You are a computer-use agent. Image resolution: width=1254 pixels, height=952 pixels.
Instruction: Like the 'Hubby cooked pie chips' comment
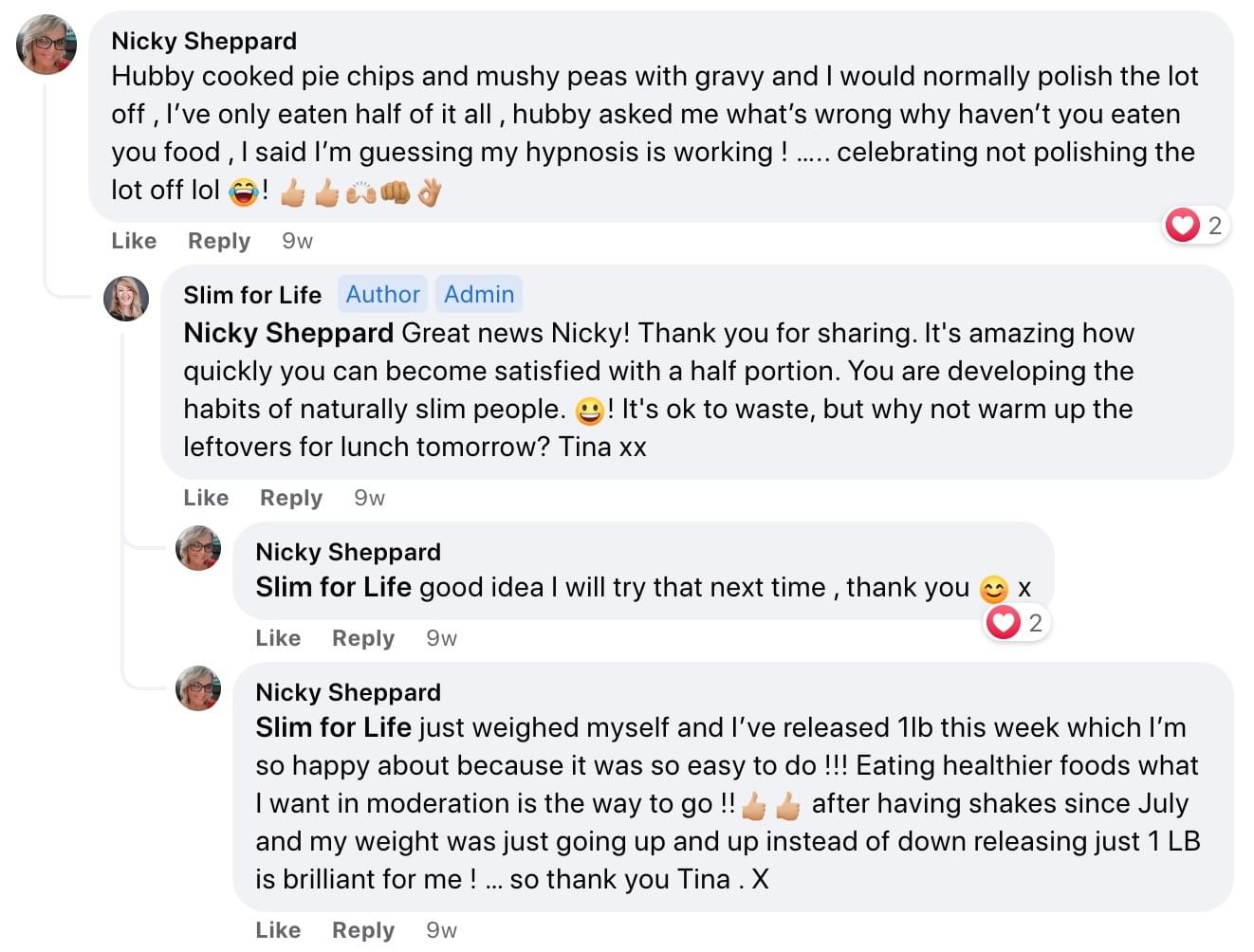134,241
